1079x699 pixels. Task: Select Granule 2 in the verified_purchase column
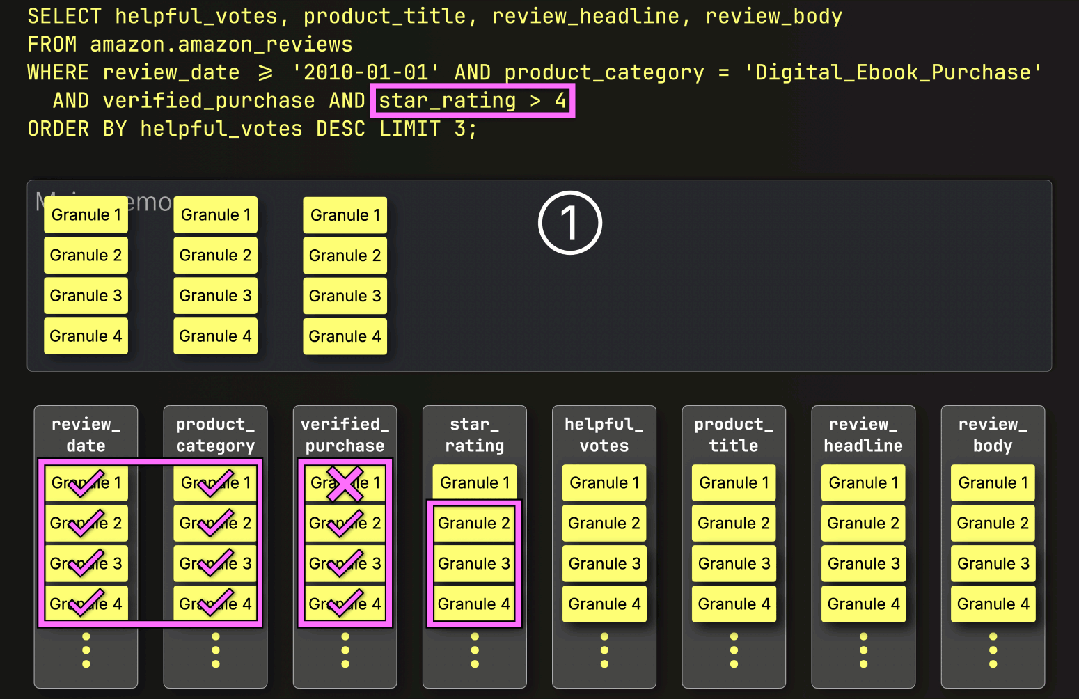345,524
